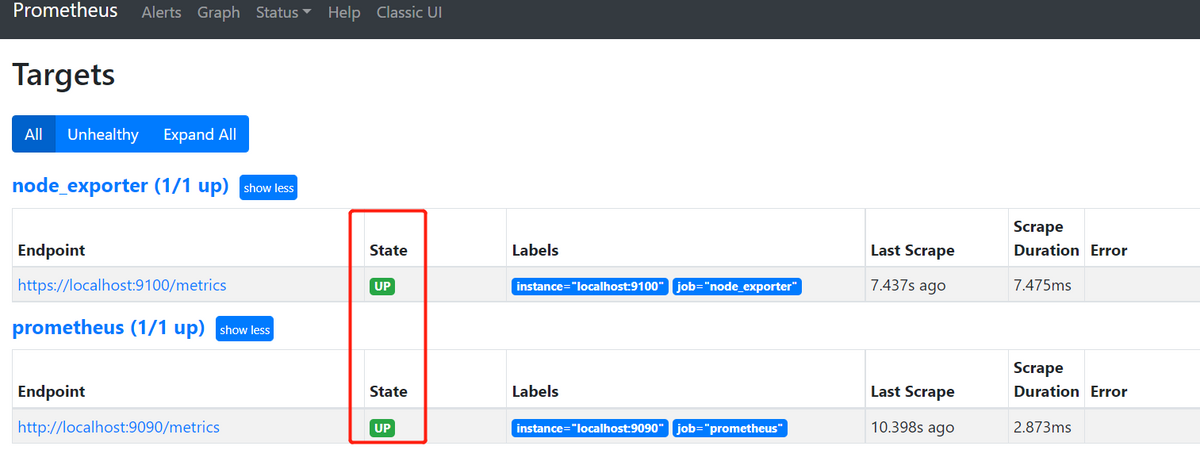This screenshot has height=470, width=1200.
Task: Open http://localhost:9090/metrics endpoint link
Action: [x=119, y=427]
